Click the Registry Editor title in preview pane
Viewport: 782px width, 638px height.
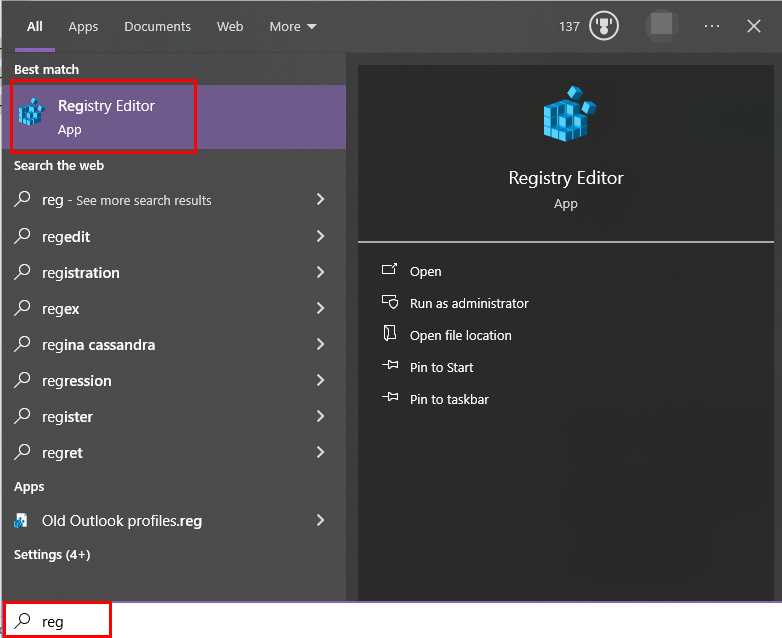(566, 178)
